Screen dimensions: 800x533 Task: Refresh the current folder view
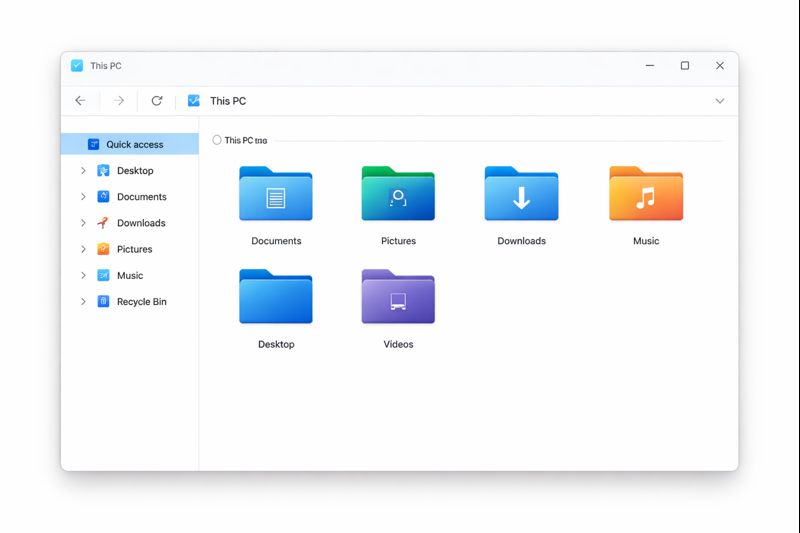point(157,100)
